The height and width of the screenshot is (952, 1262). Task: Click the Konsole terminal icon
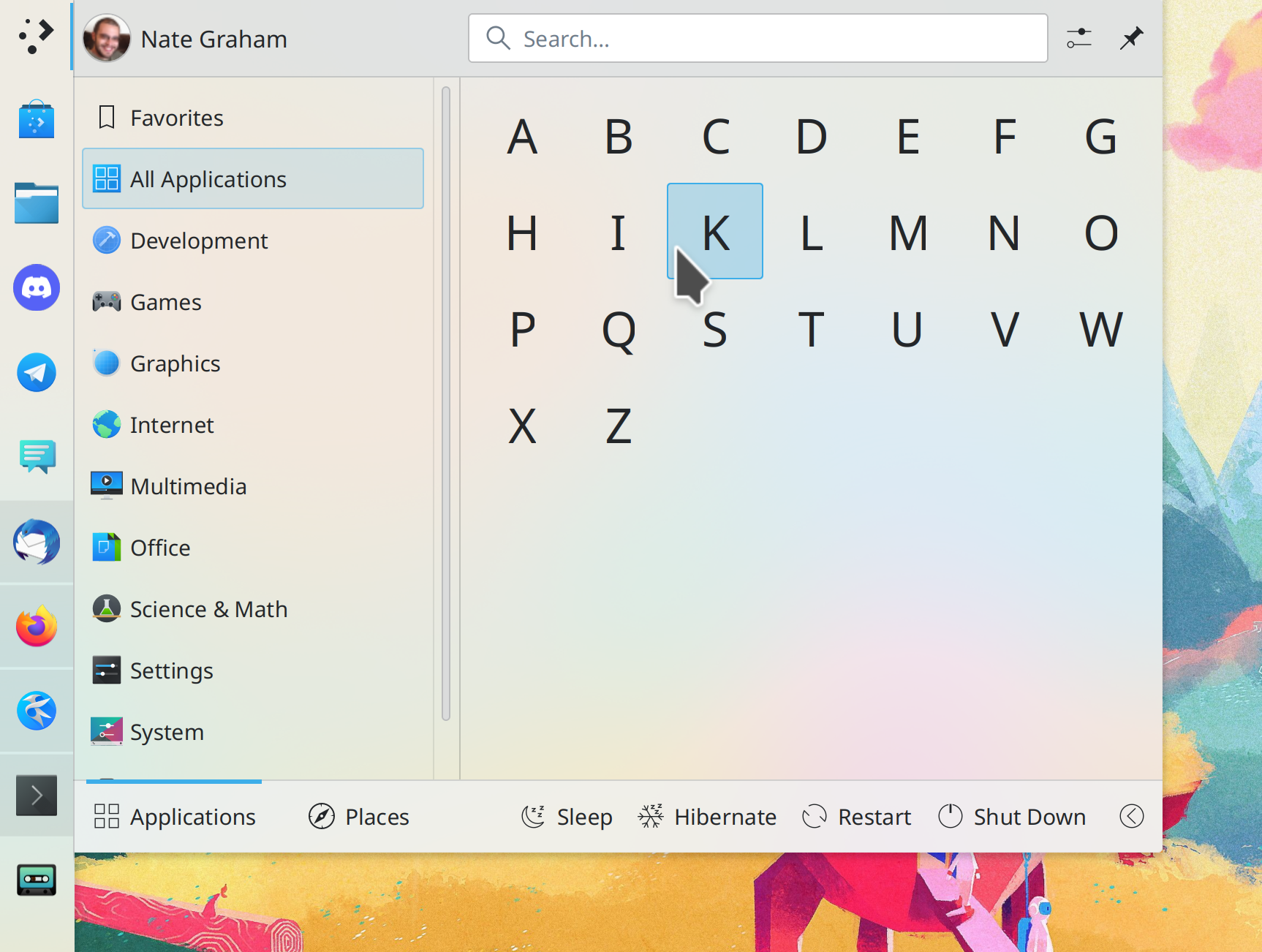(x=37, y=795)
